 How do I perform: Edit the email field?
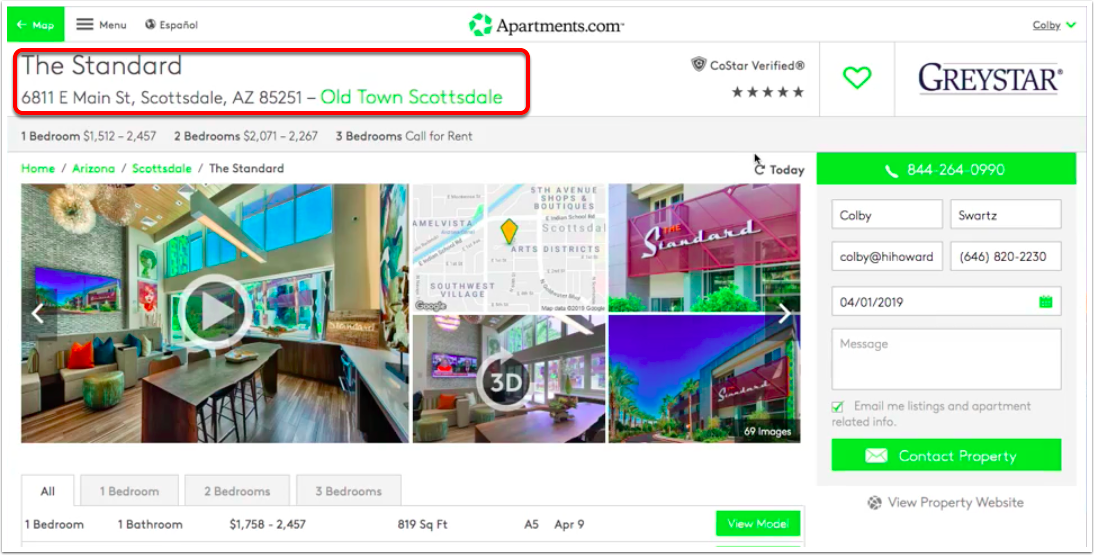[887, 256]
